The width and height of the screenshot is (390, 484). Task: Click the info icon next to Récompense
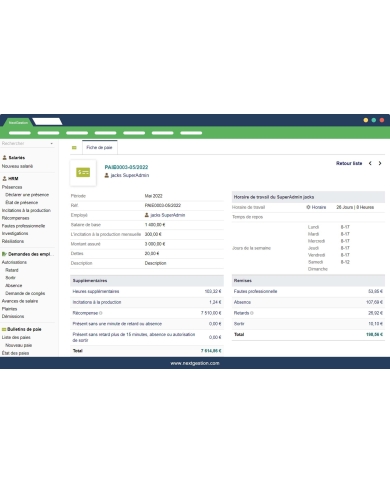tap(101, 313)
